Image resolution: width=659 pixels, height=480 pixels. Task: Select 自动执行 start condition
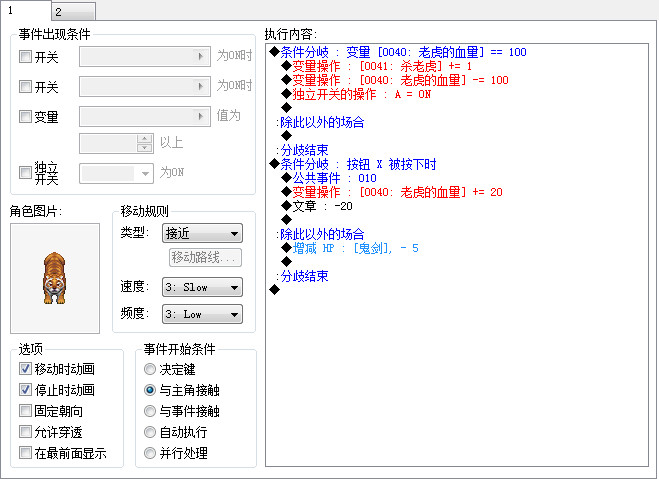click(150, 432)
